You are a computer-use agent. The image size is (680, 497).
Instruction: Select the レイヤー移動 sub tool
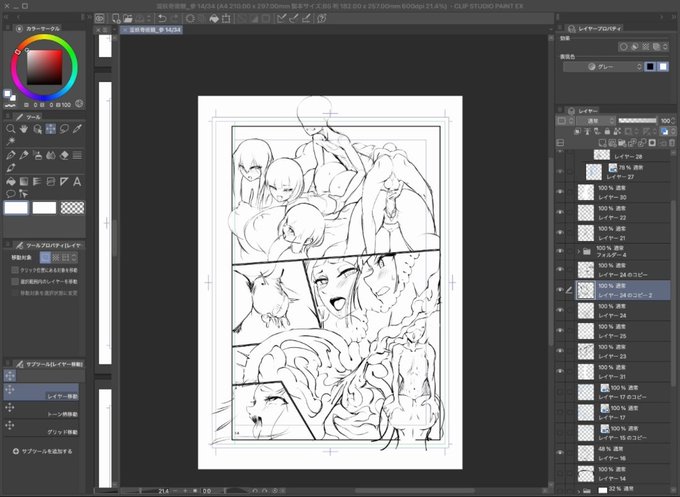[42, 392]
